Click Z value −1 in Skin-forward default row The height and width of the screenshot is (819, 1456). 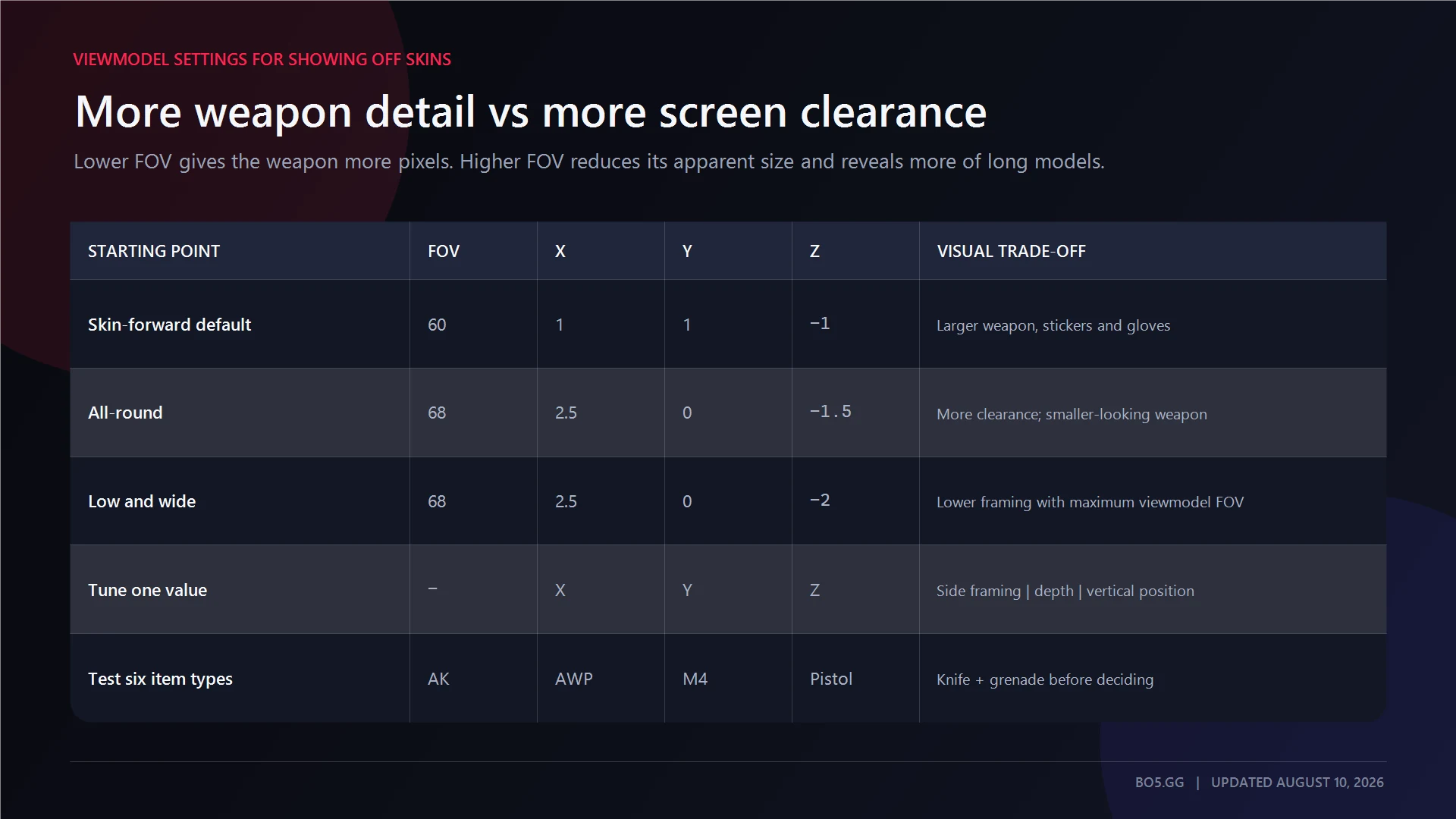coord(820,324)
